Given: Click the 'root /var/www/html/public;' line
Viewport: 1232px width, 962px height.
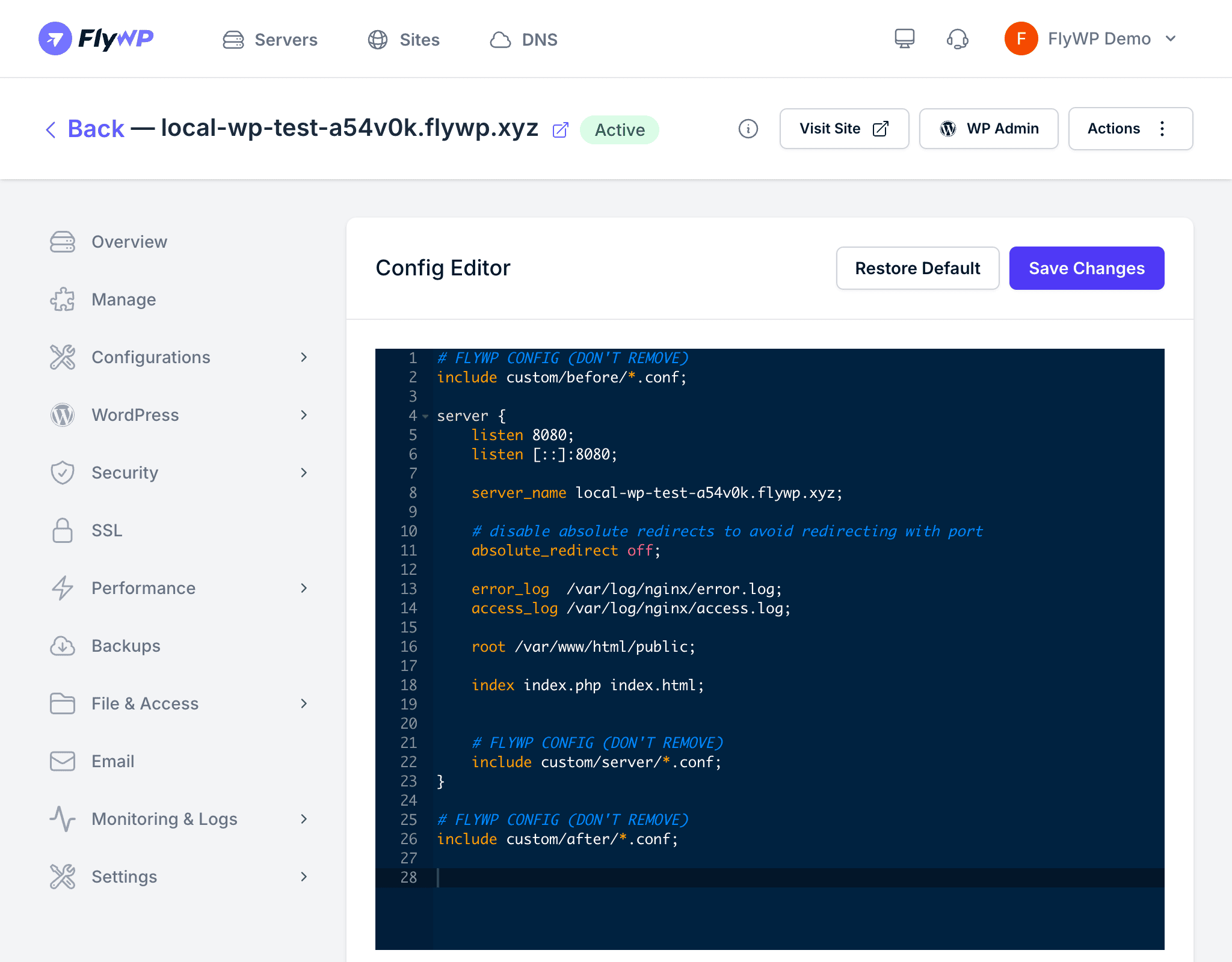Looking at the screenshot, I should 584,647.
